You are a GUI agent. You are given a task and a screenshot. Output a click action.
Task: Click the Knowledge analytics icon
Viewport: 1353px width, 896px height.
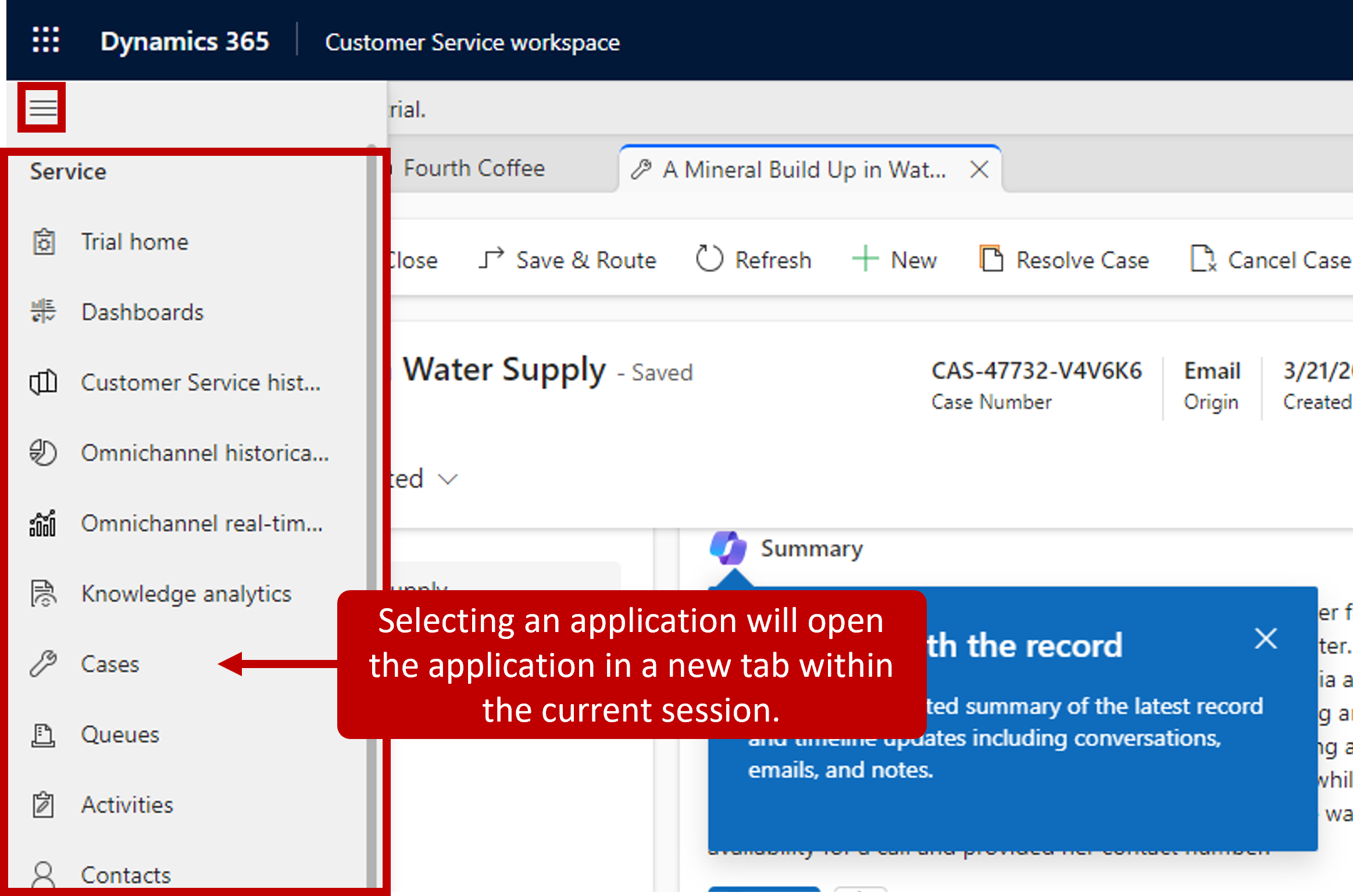[x=44, y=593]
